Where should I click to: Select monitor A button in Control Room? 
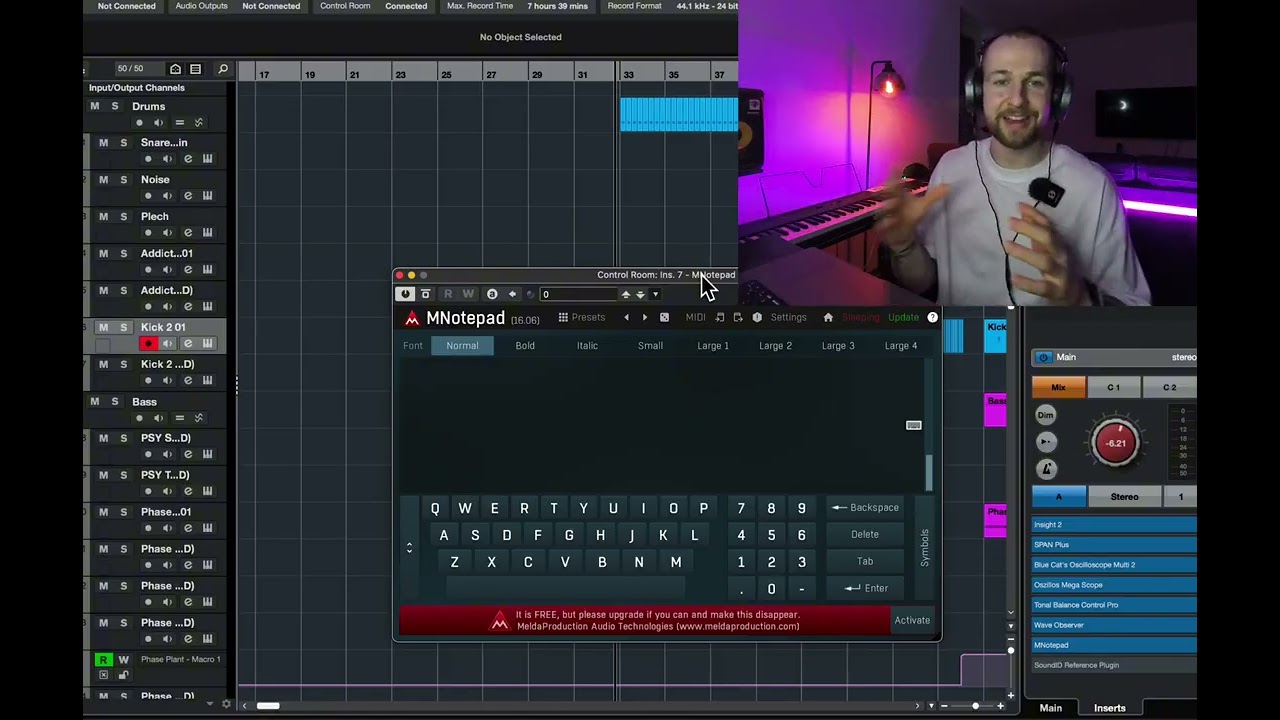tap(1058, 497)
